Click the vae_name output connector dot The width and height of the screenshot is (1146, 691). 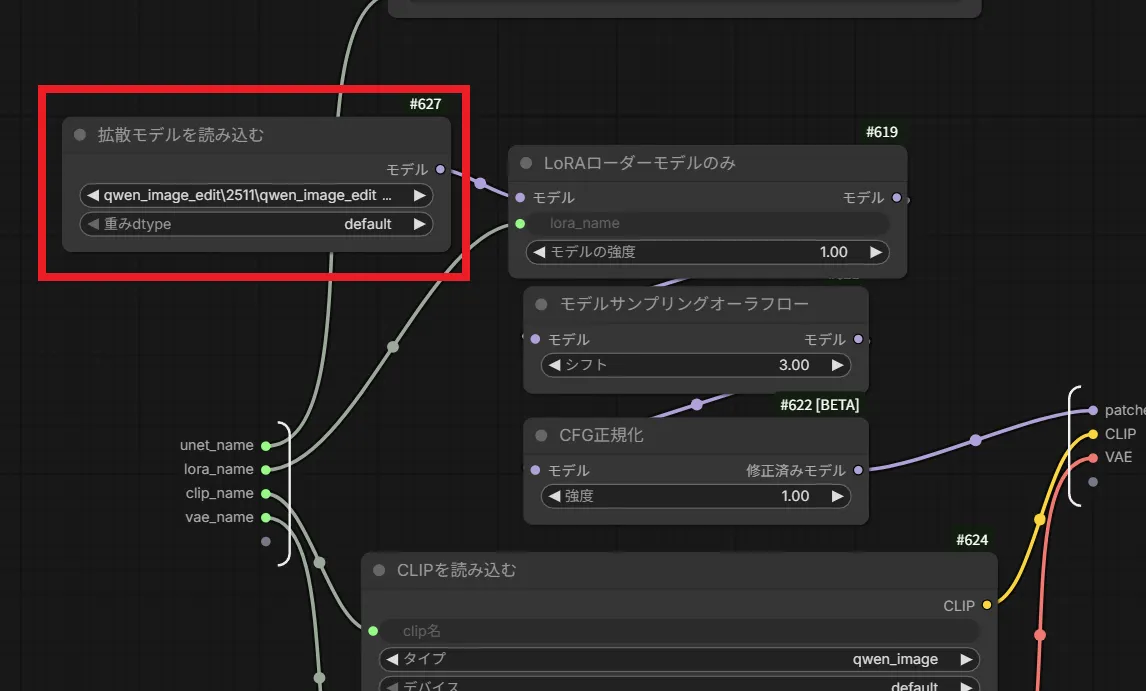click(x=265, y=517)
